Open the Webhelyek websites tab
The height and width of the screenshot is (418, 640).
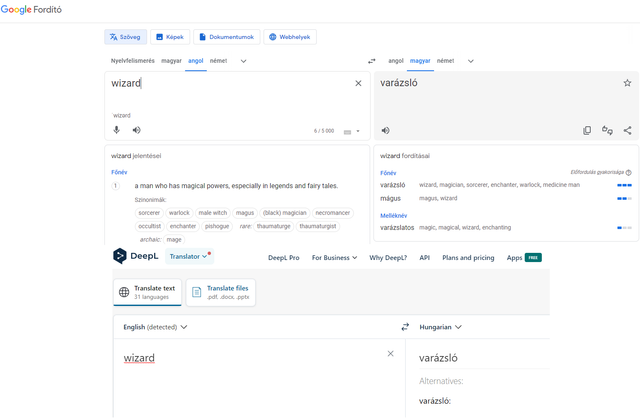point(290,37)
